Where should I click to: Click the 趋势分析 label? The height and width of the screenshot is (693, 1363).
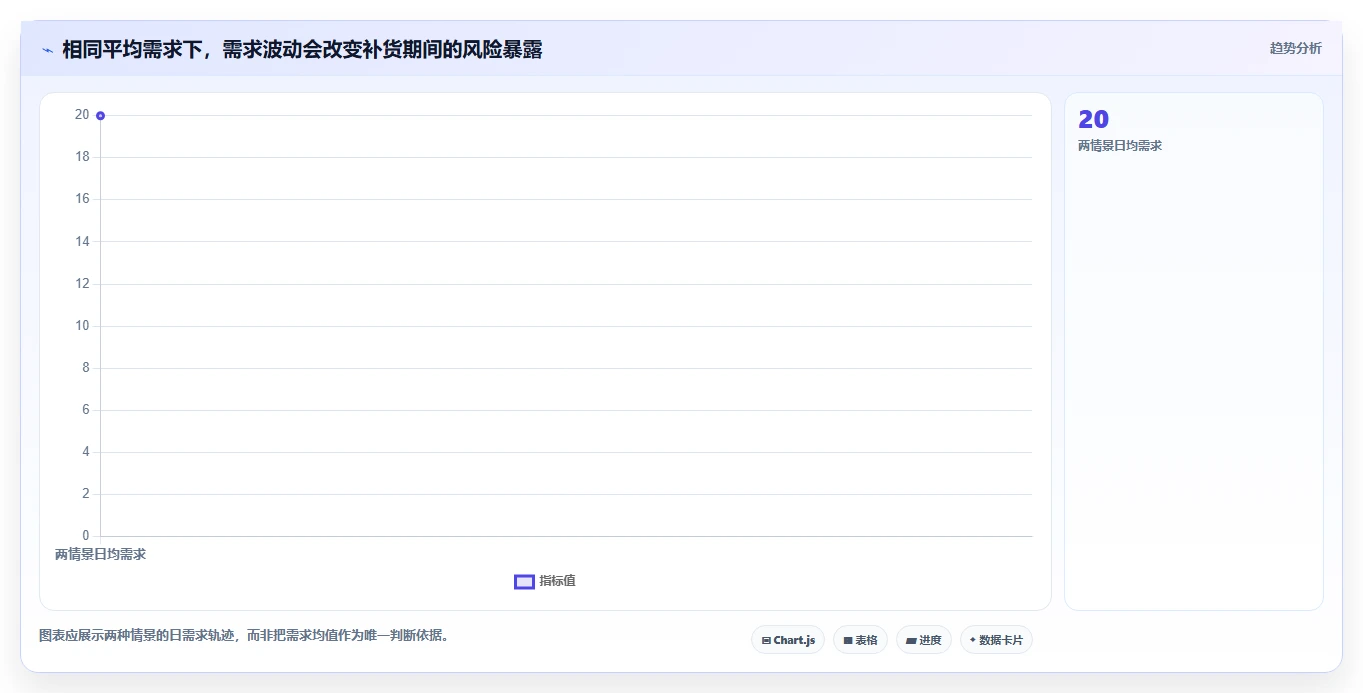click(x=1295, y=48)
